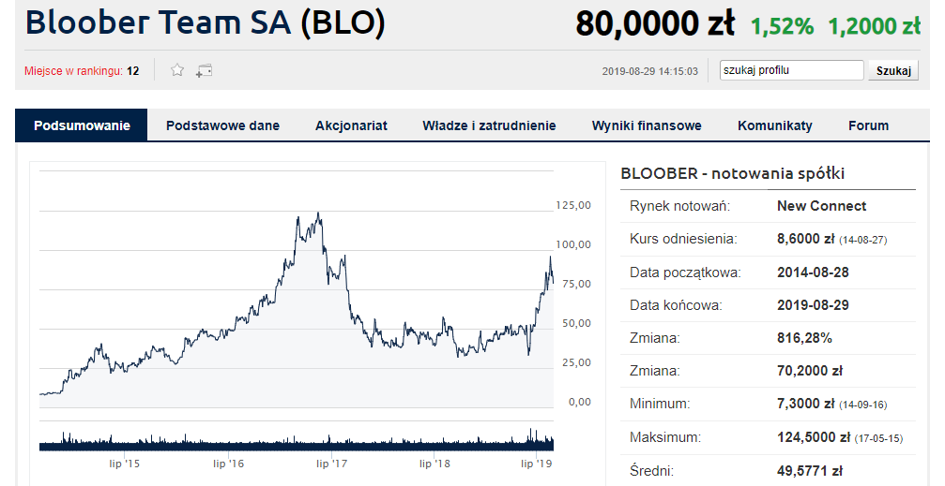This screenshot has width=945, height=486.
Task: Click the New Connect market value
Action: (x=821, y=206)
